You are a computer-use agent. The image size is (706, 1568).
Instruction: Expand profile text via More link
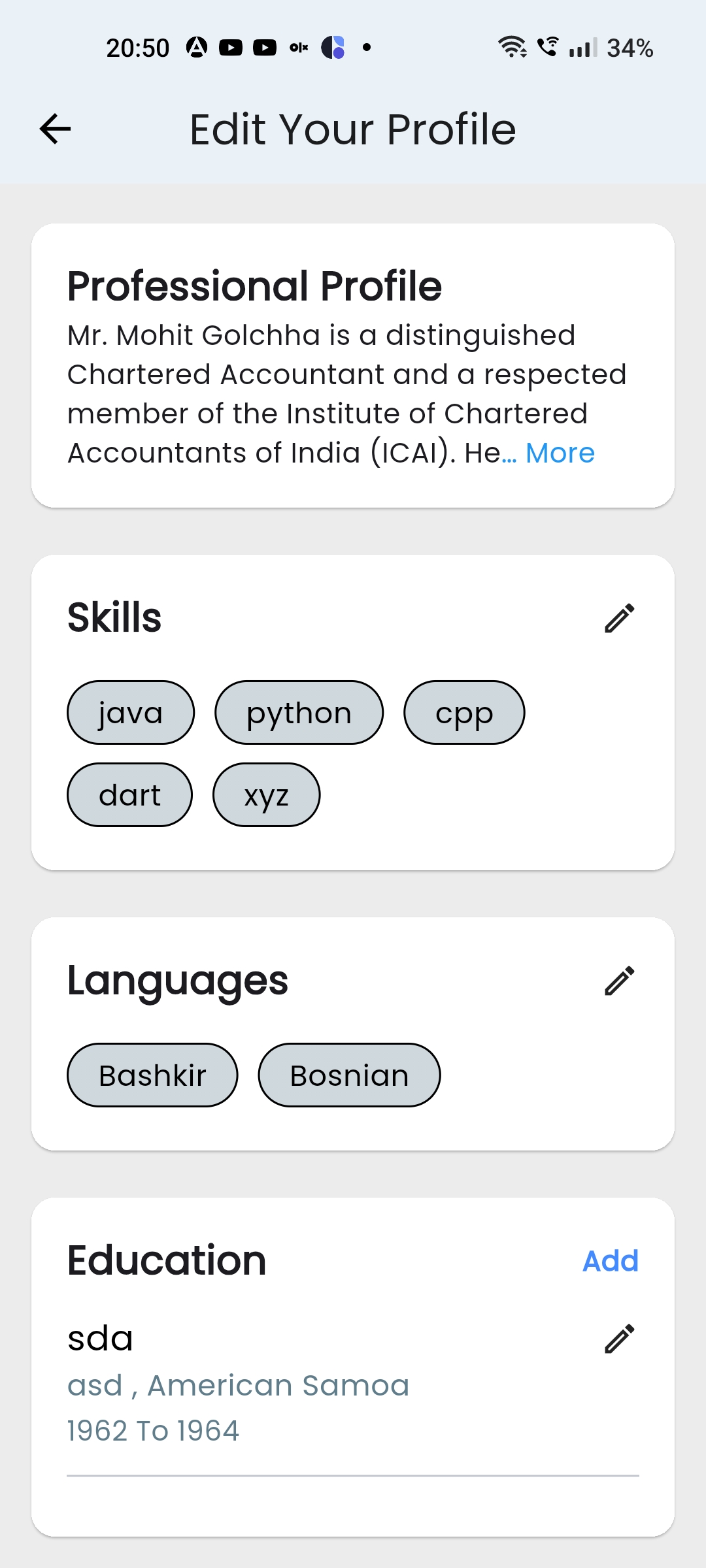[x=560, y=453]
